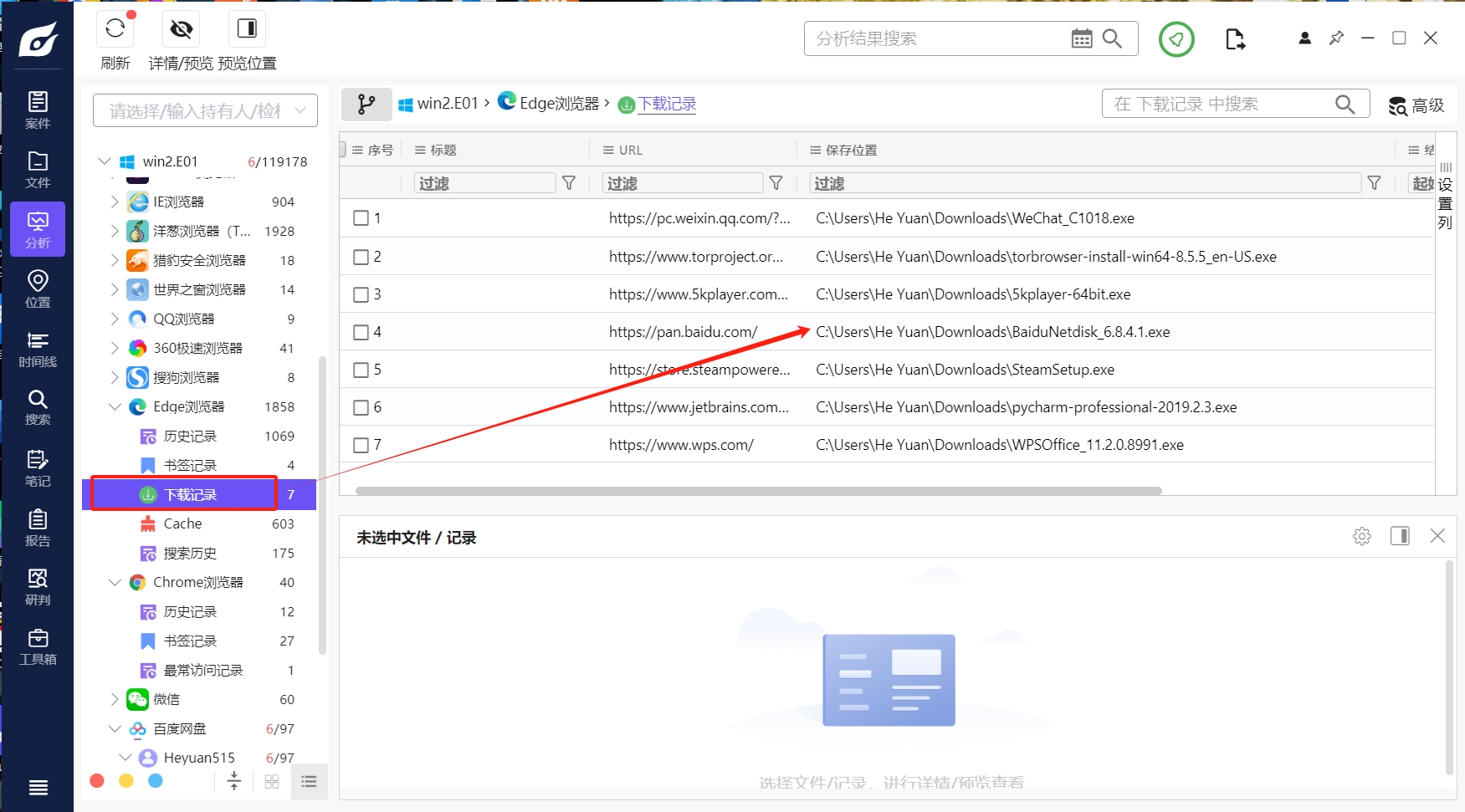Screen dimensions: 1465x812
Task: Open the calendar icon in search box
Action: (x=1082, y=38)
